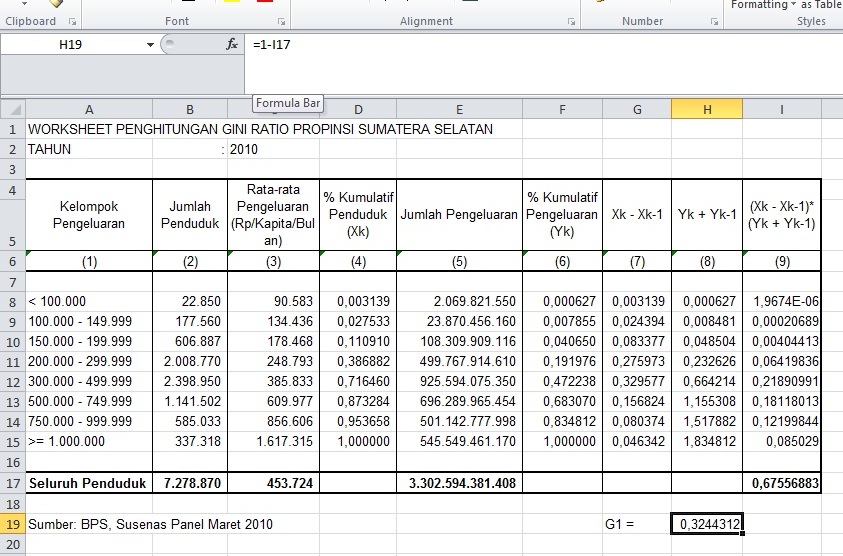Image resolution: width=843 pixels, height=556 pixels.
Task: Select column G header
Action: pos(637,109)
